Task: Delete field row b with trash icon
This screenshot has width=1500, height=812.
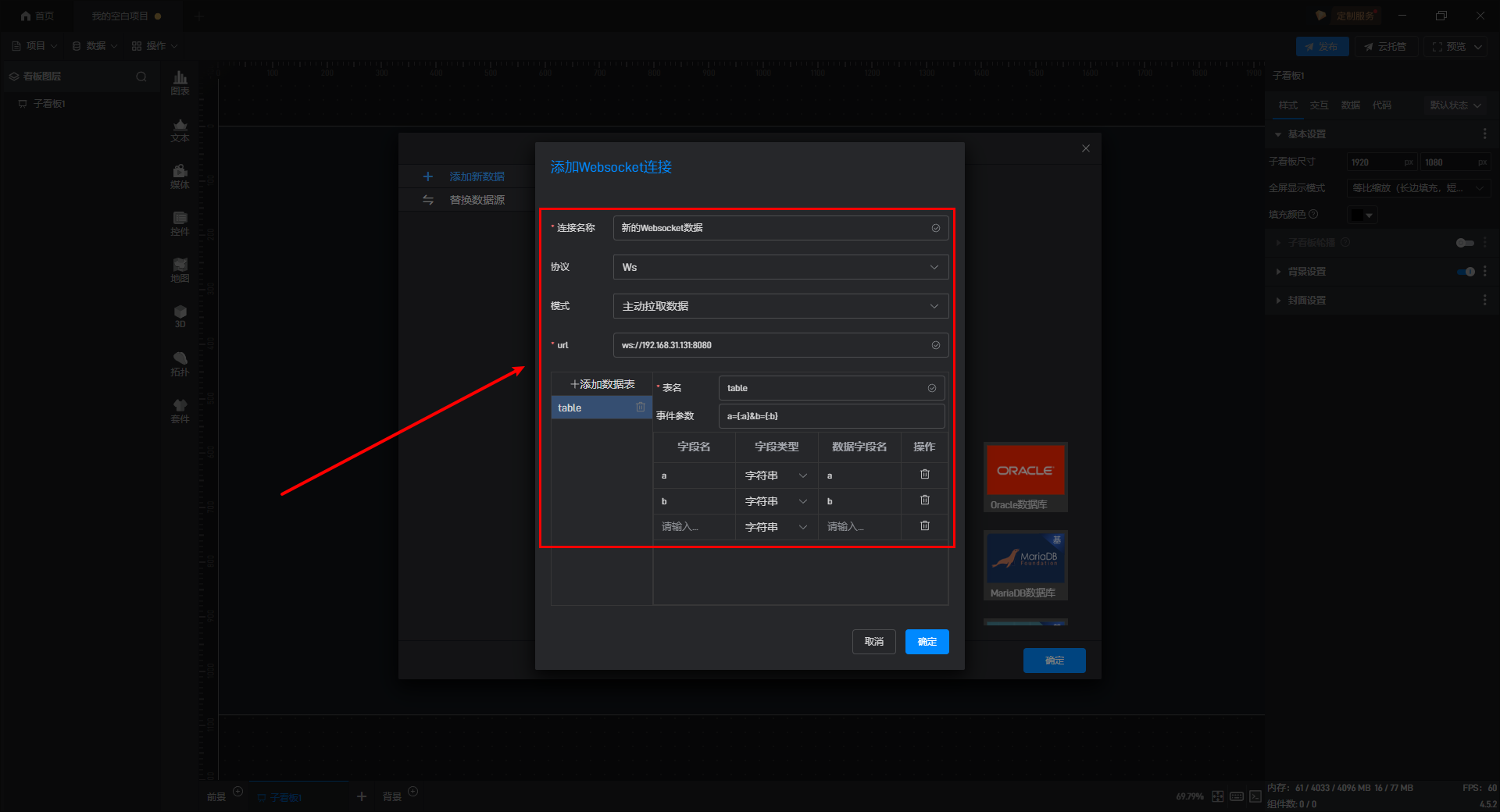Action: (x=925, y=500)
